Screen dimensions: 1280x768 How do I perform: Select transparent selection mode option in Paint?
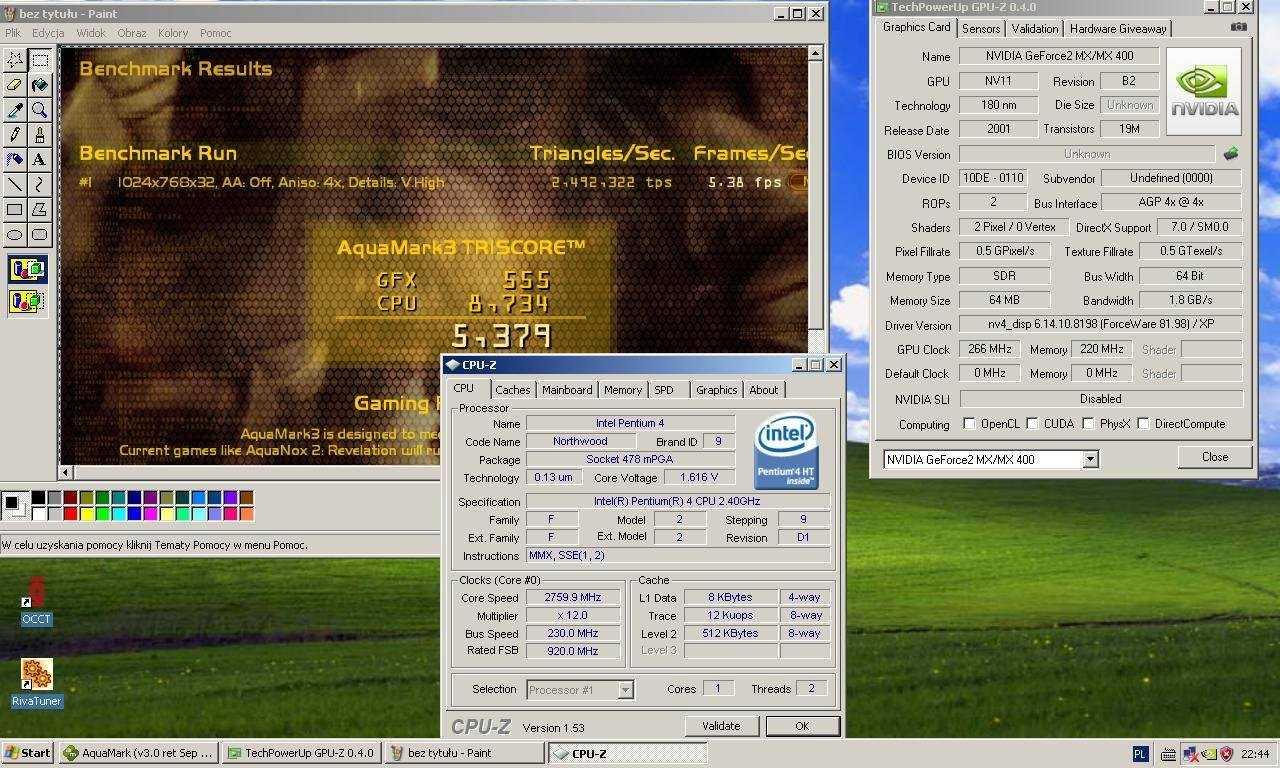pos(27,300)
